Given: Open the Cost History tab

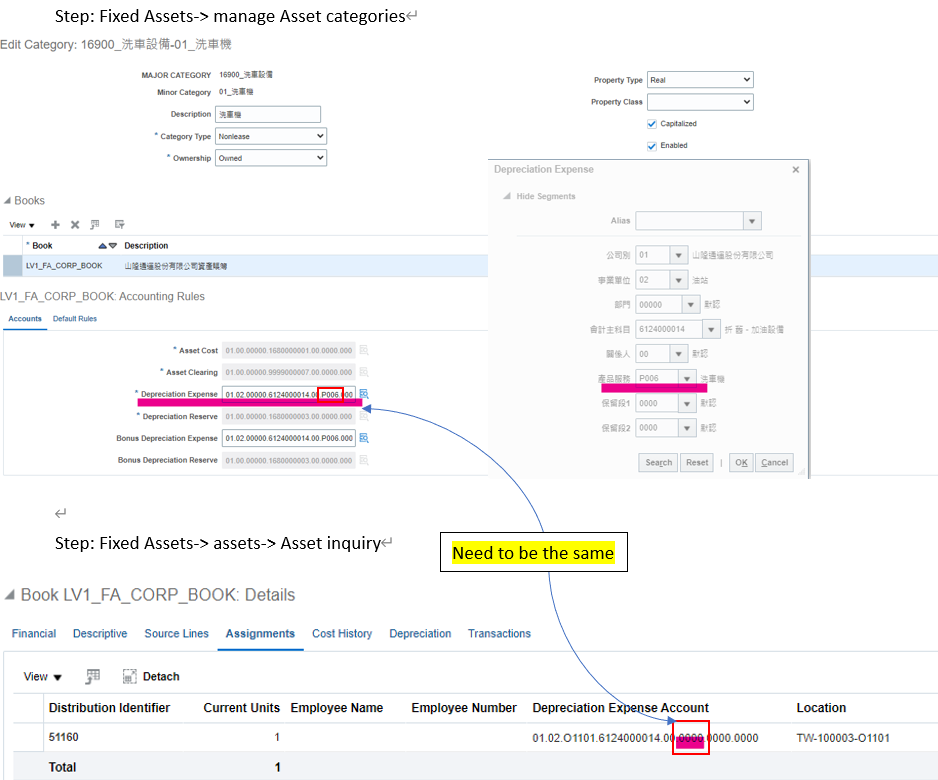Looking at the screenshot, I should (342, 634).
